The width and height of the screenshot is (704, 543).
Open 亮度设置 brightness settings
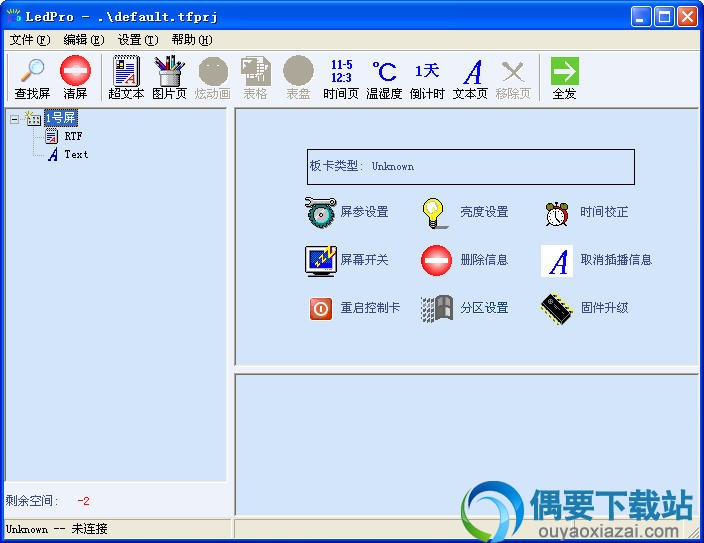point(465,212)
